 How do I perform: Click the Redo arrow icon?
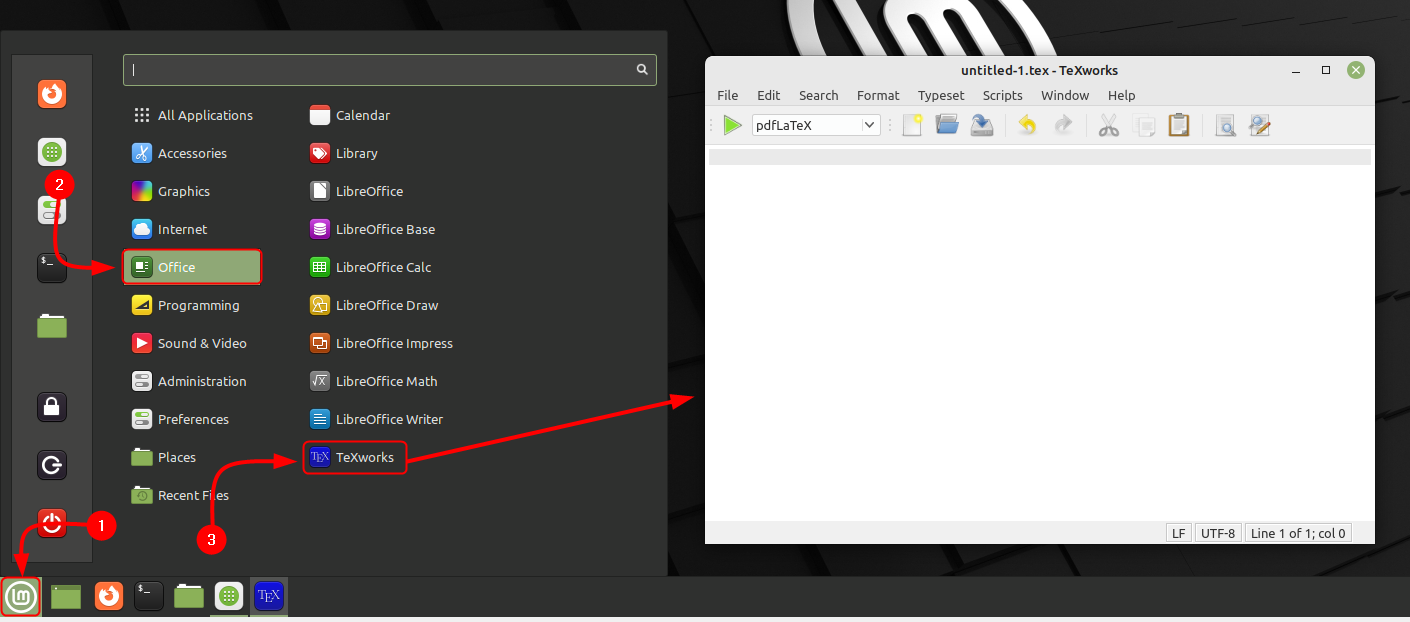point(1063,125)
